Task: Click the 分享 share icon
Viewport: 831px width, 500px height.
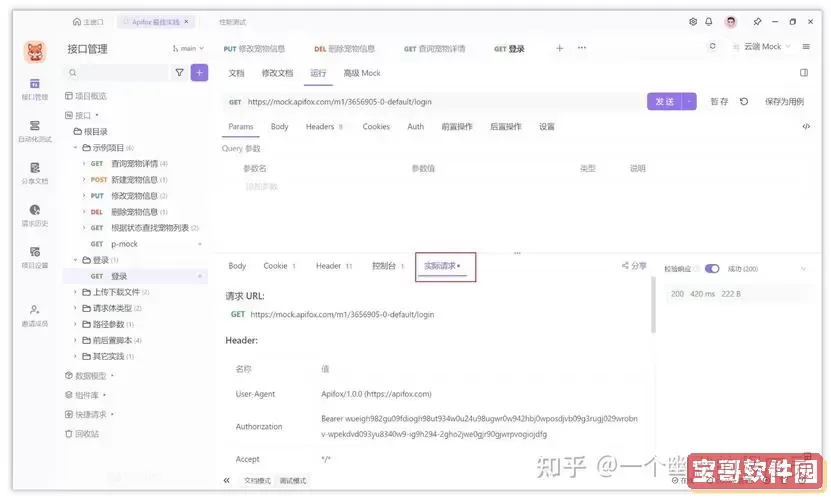Action: (x=634, y=266)
